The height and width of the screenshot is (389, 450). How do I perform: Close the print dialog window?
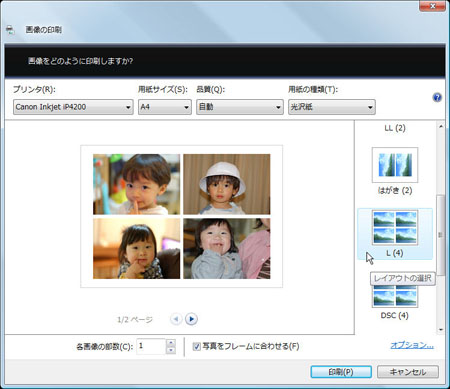(432, 6)
